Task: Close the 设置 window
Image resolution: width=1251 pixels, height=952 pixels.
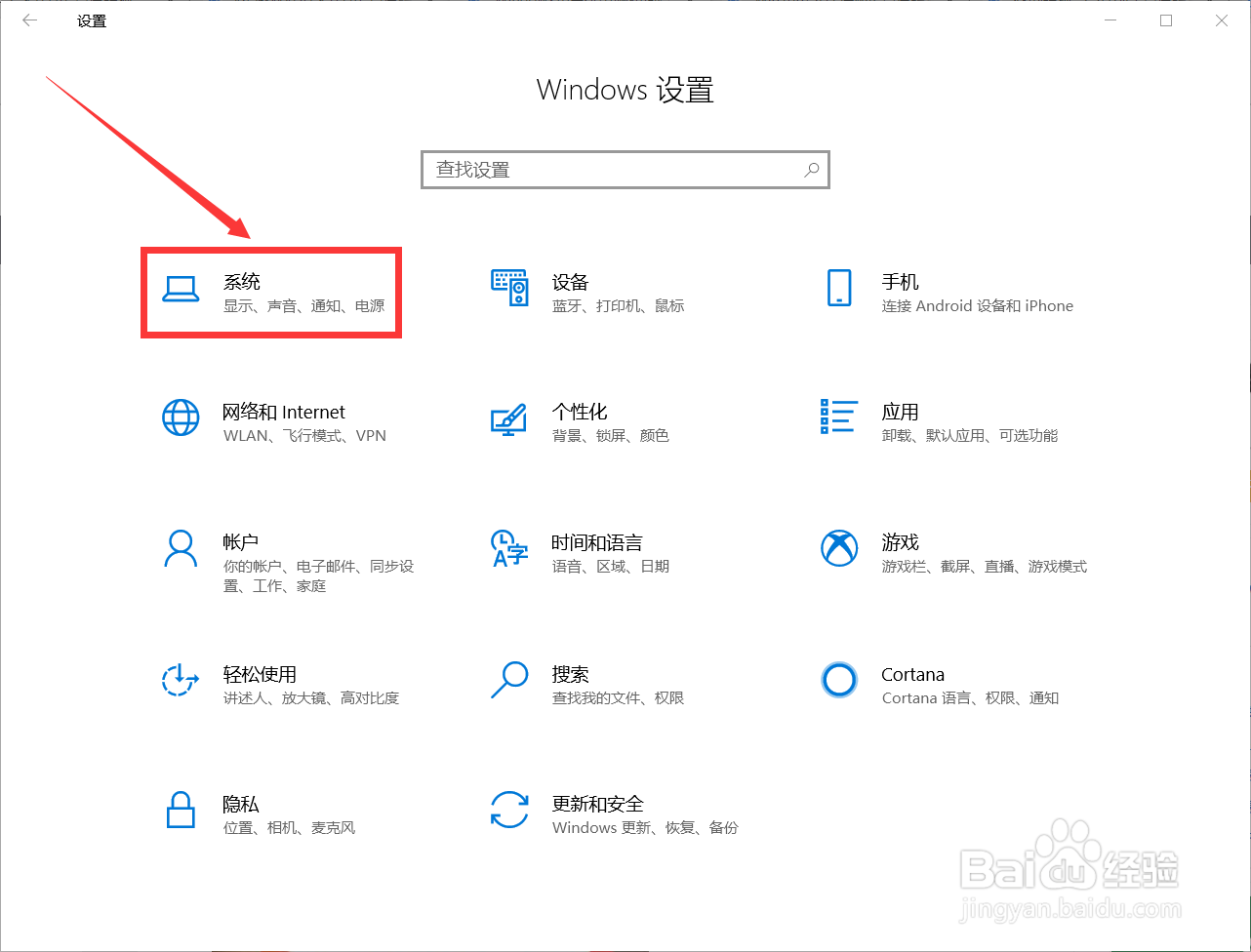Action: [1223, 20]
